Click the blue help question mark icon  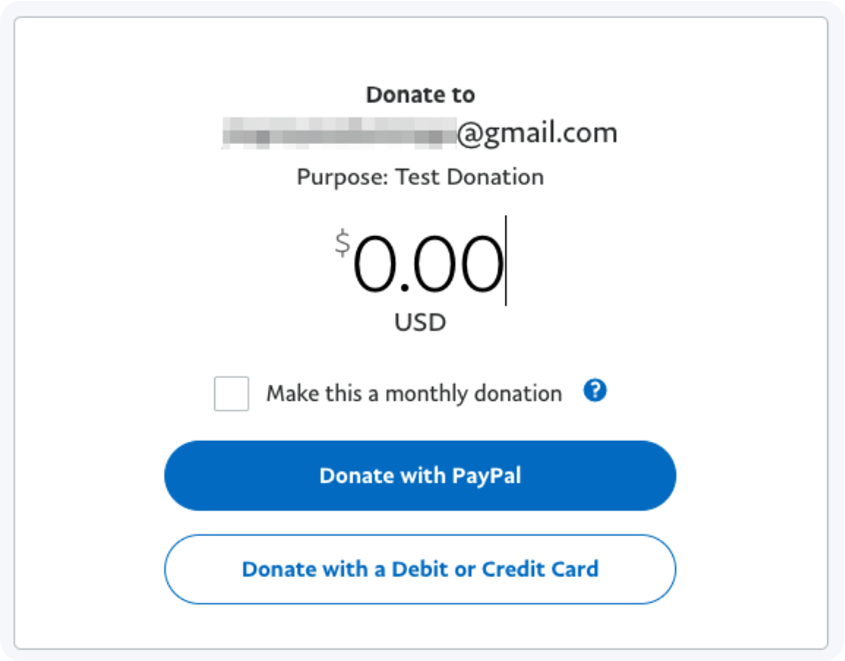click(x=595, y=391)
